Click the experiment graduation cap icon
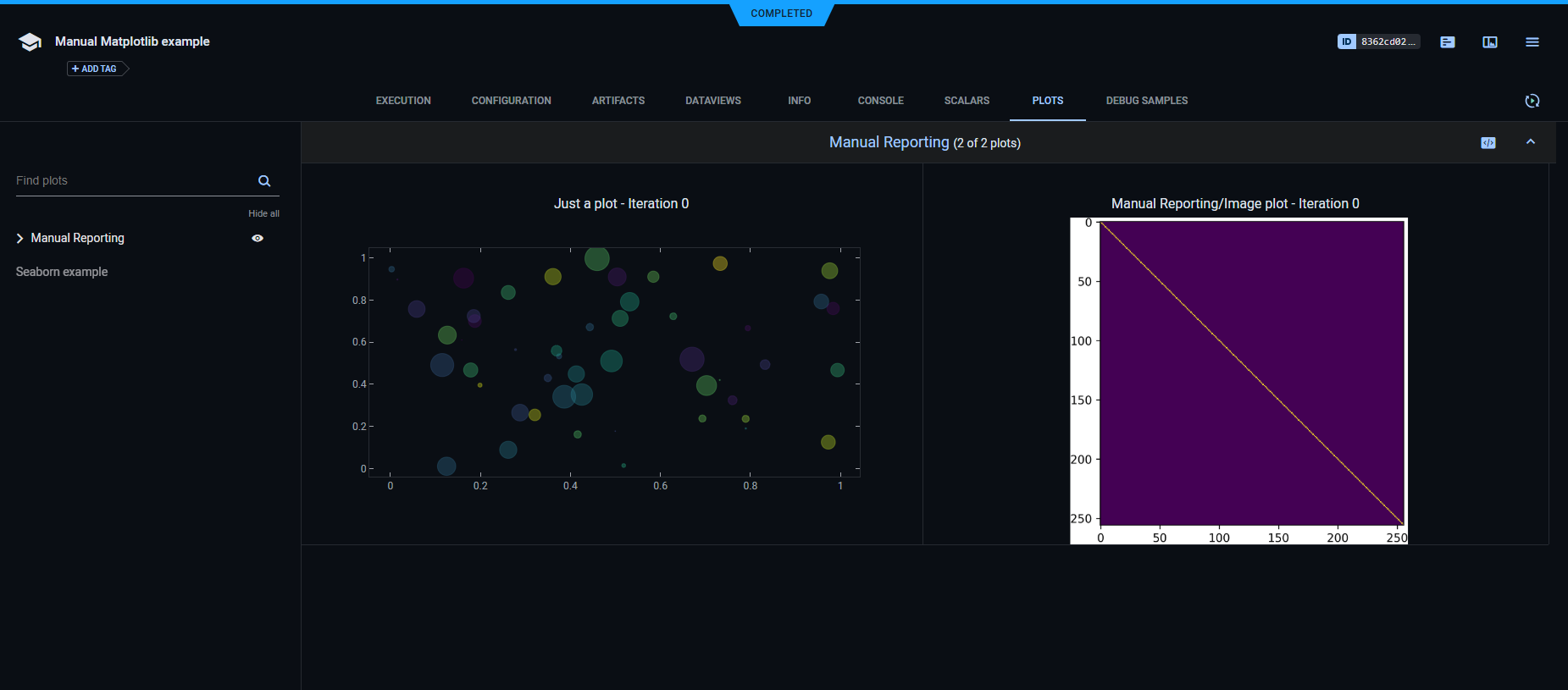This screenshot has height=690, width=1568. 30,42
